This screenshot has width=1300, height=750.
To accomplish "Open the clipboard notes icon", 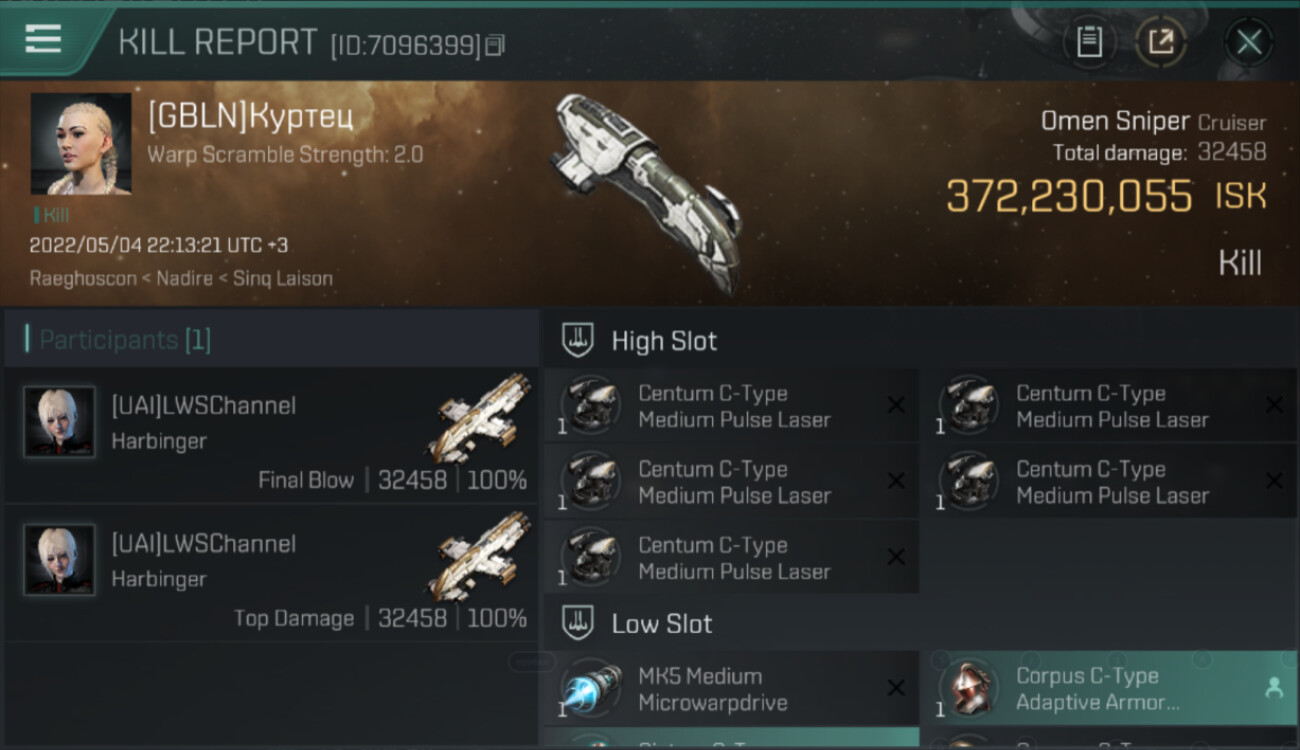I will click(x=1089, y=42).
